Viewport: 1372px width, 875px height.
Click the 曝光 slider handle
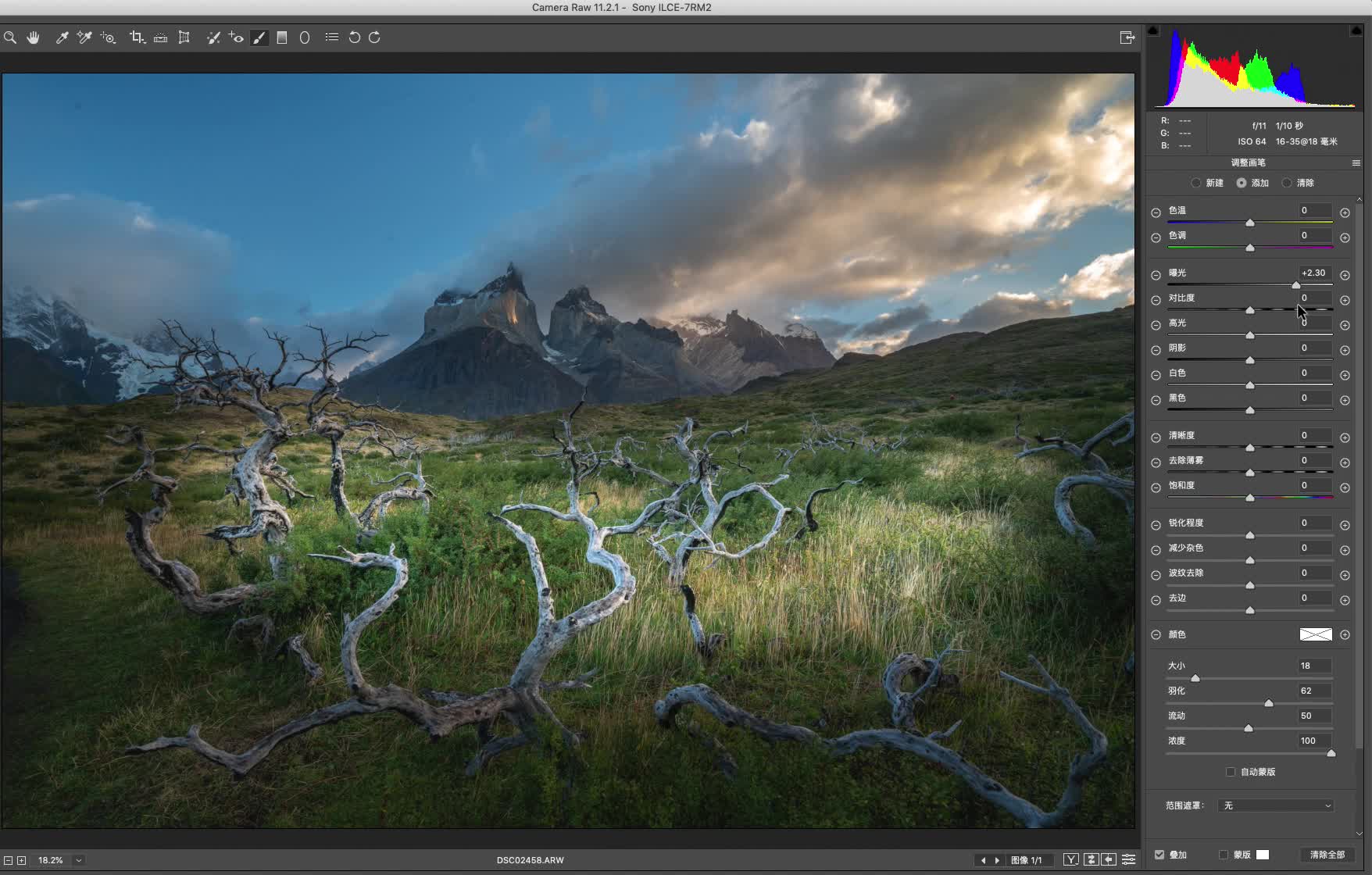tap(1296, 284)
